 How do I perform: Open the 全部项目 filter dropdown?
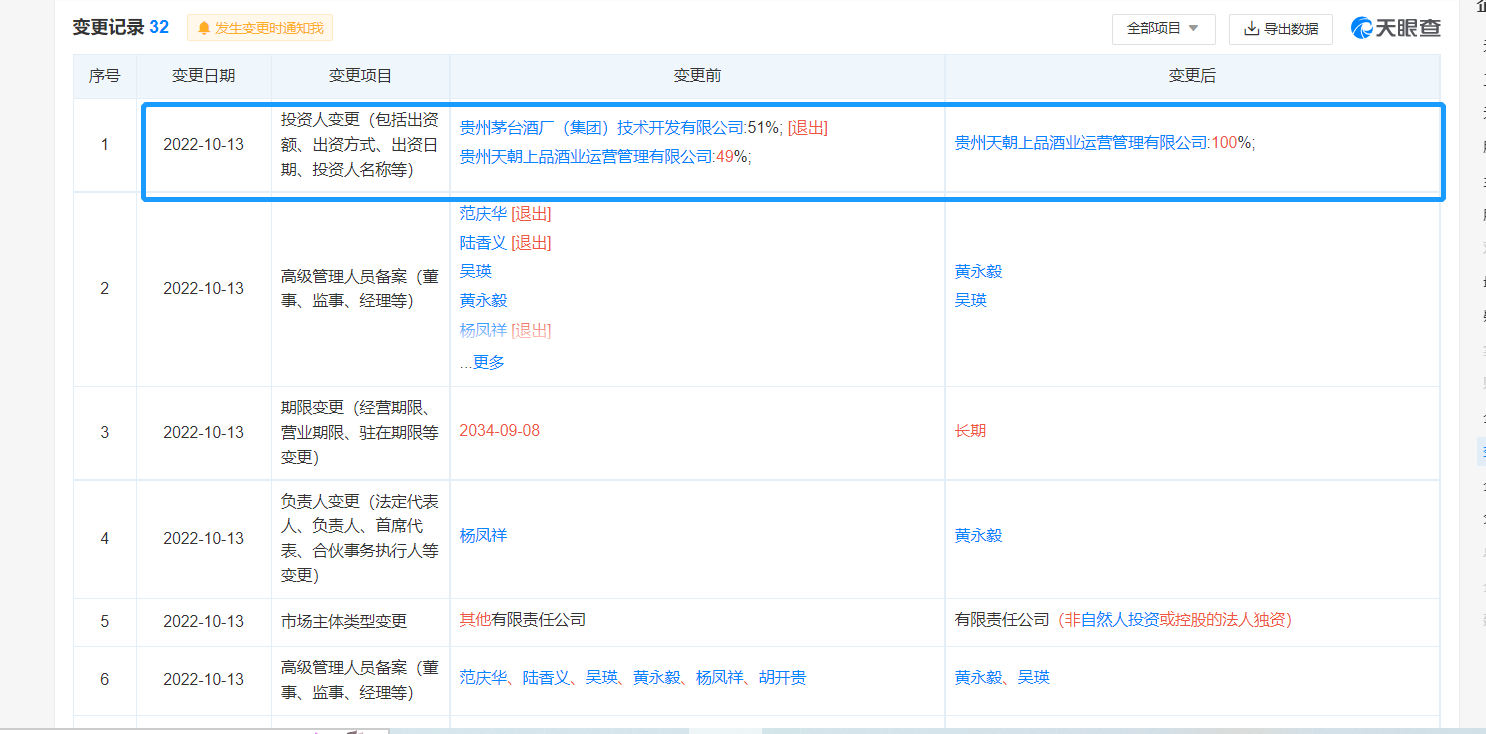coord(1163,29)
